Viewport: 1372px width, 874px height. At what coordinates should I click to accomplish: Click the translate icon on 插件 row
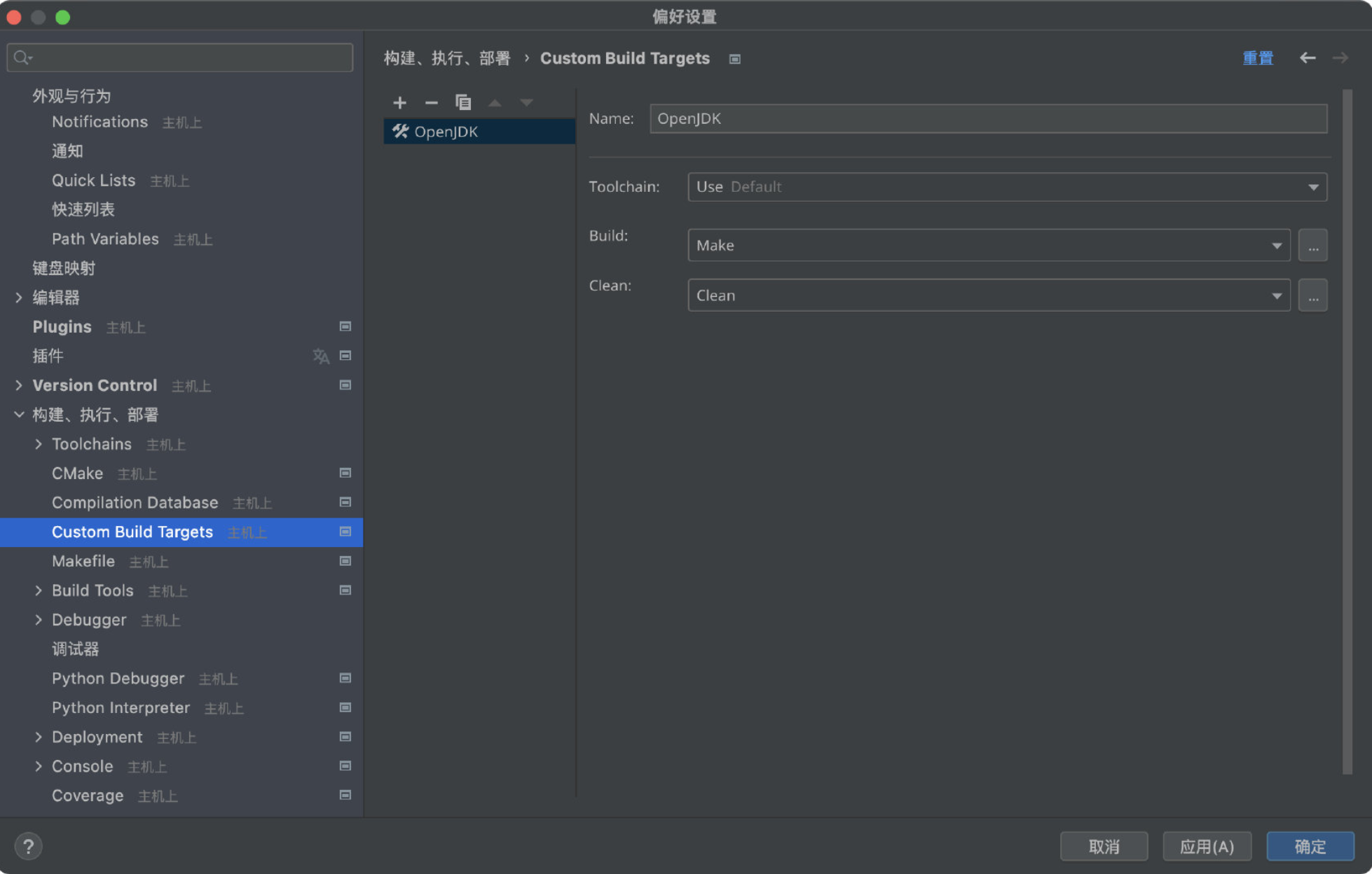pos(321,356)
